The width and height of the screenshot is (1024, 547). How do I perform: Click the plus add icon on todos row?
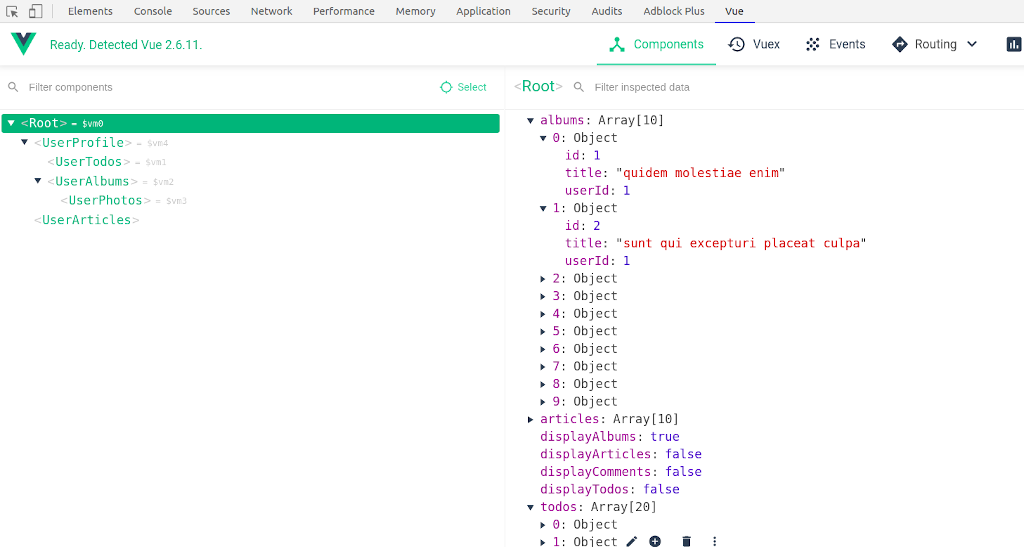[x=655, y=541]
